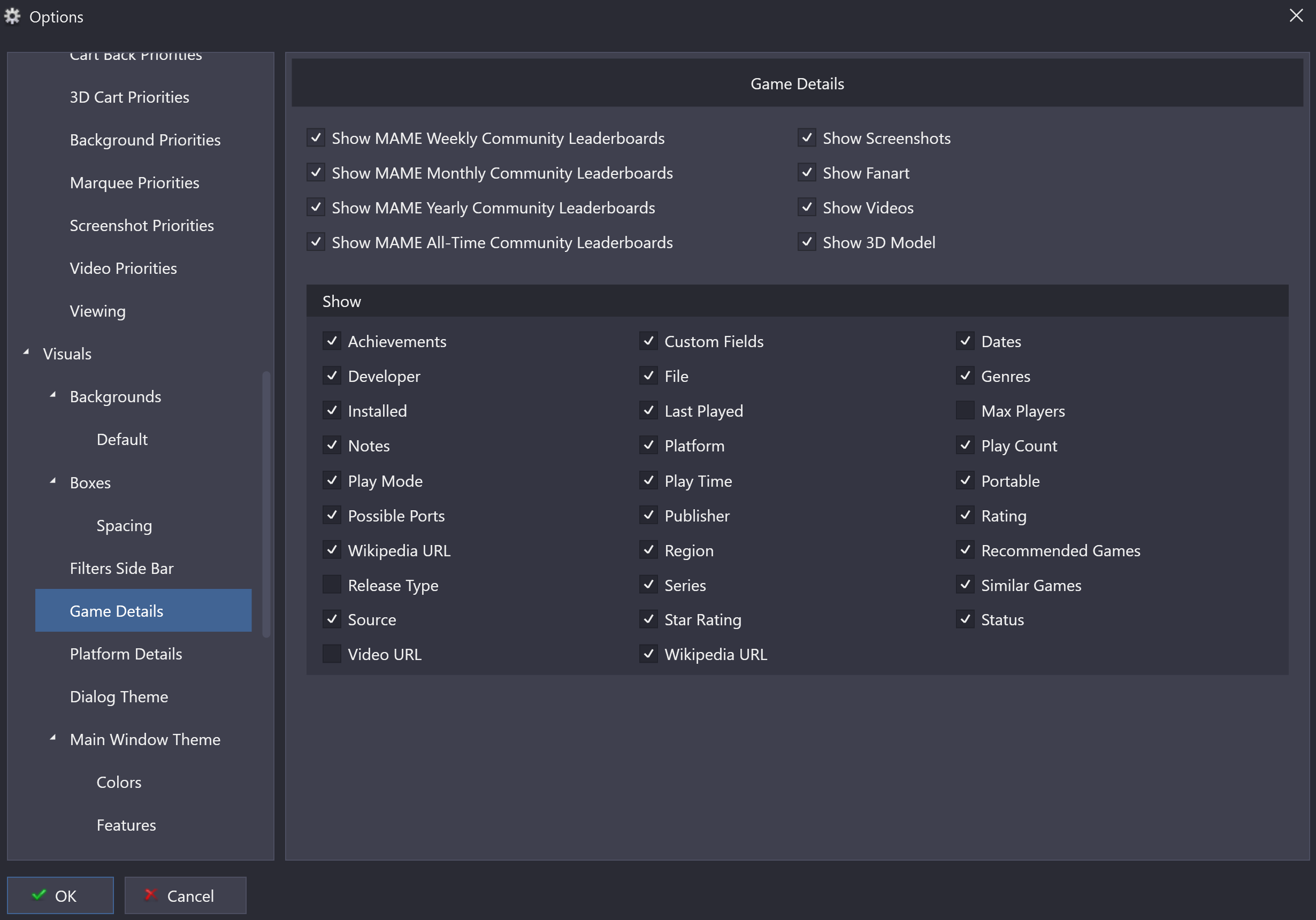Toggle the Show Fanart checkbox
The image size is (1316, 920).
point(807,173)
